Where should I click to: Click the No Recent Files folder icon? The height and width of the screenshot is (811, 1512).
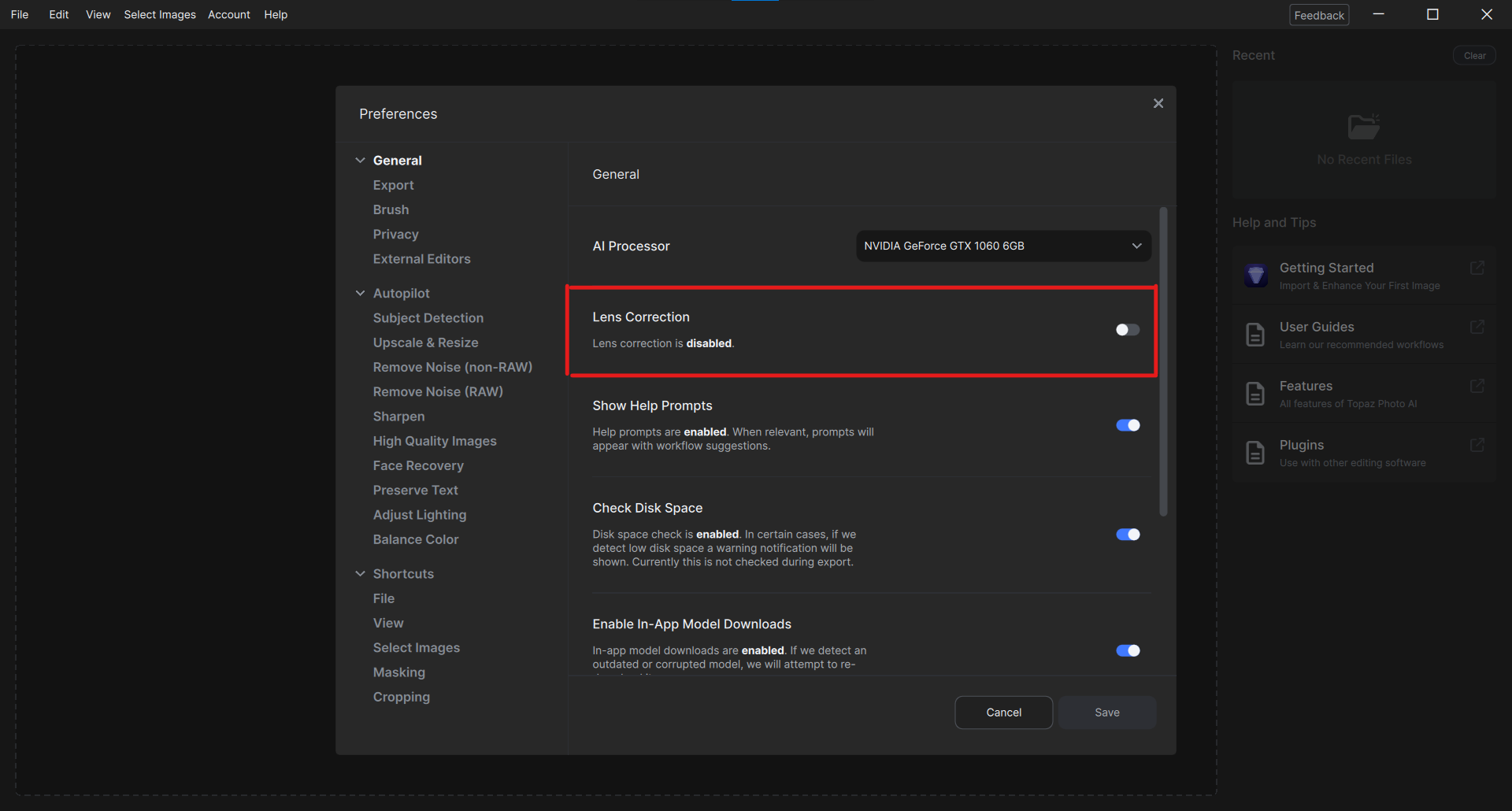click(x=1364, y=127)
